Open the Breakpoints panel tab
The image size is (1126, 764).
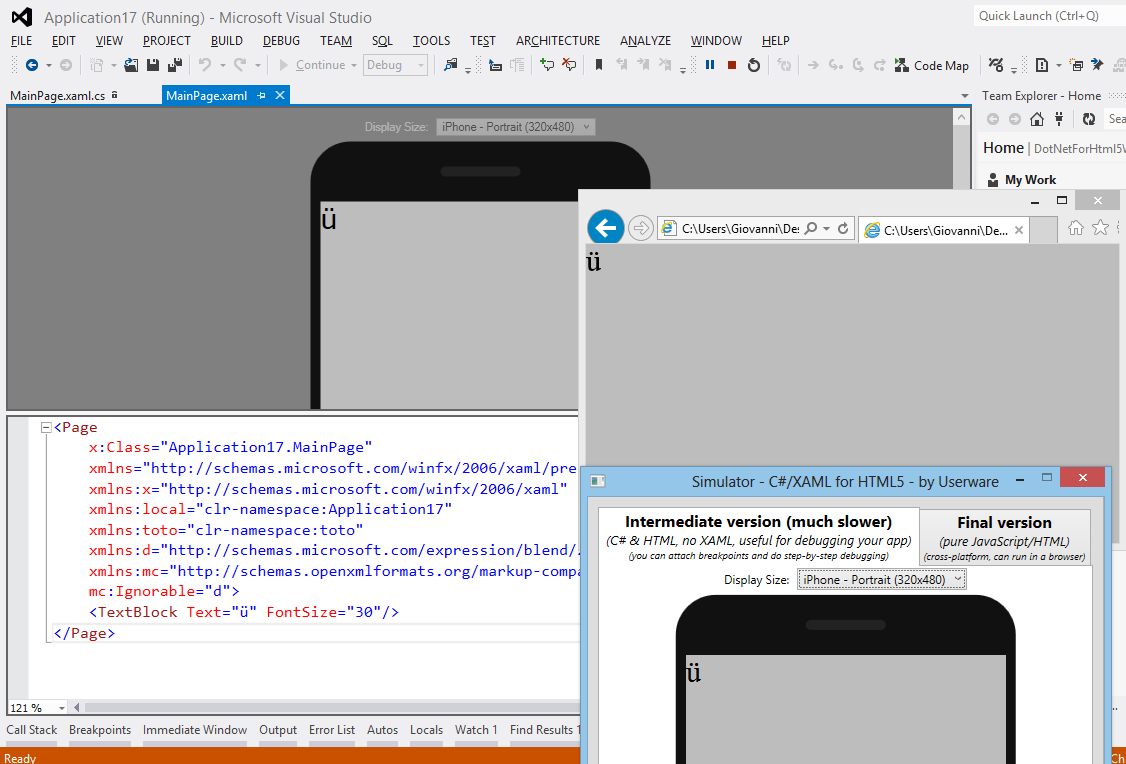[100, 730]
